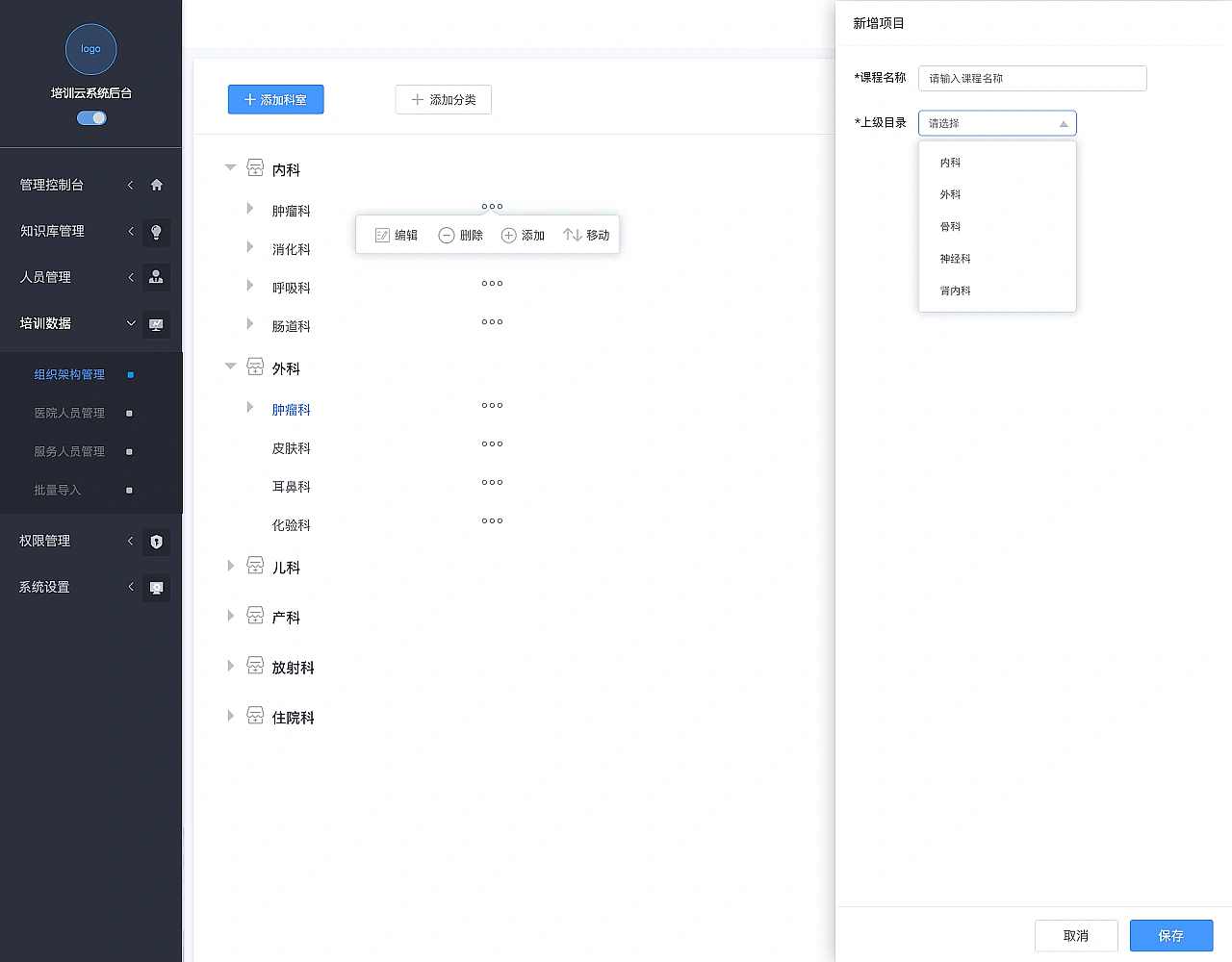Viewport: 1232px width, 962px height.
Task: Expand the blue 肿瘤科 under 外科
Action: click(249, 408)
